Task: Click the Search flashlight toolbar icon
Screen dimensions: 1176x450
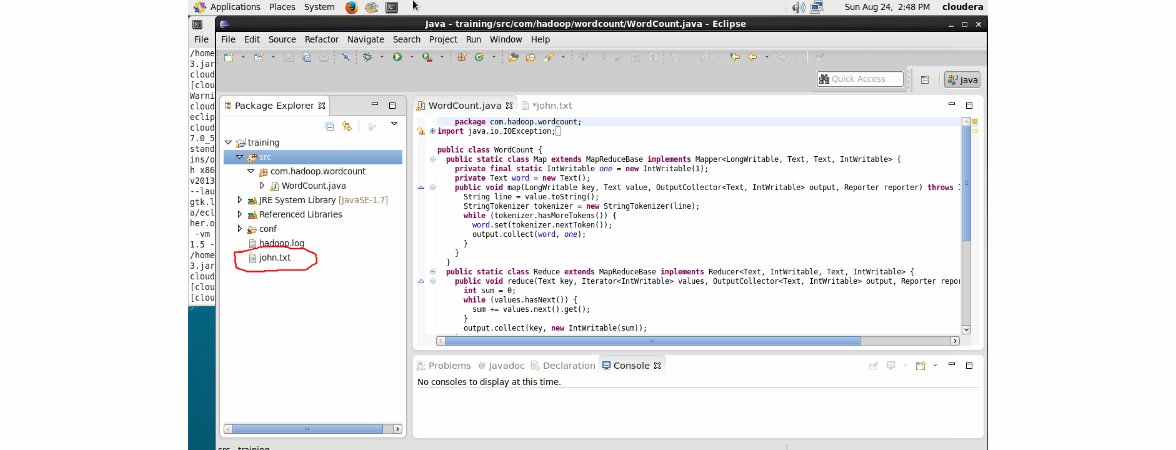Action: 549,57
